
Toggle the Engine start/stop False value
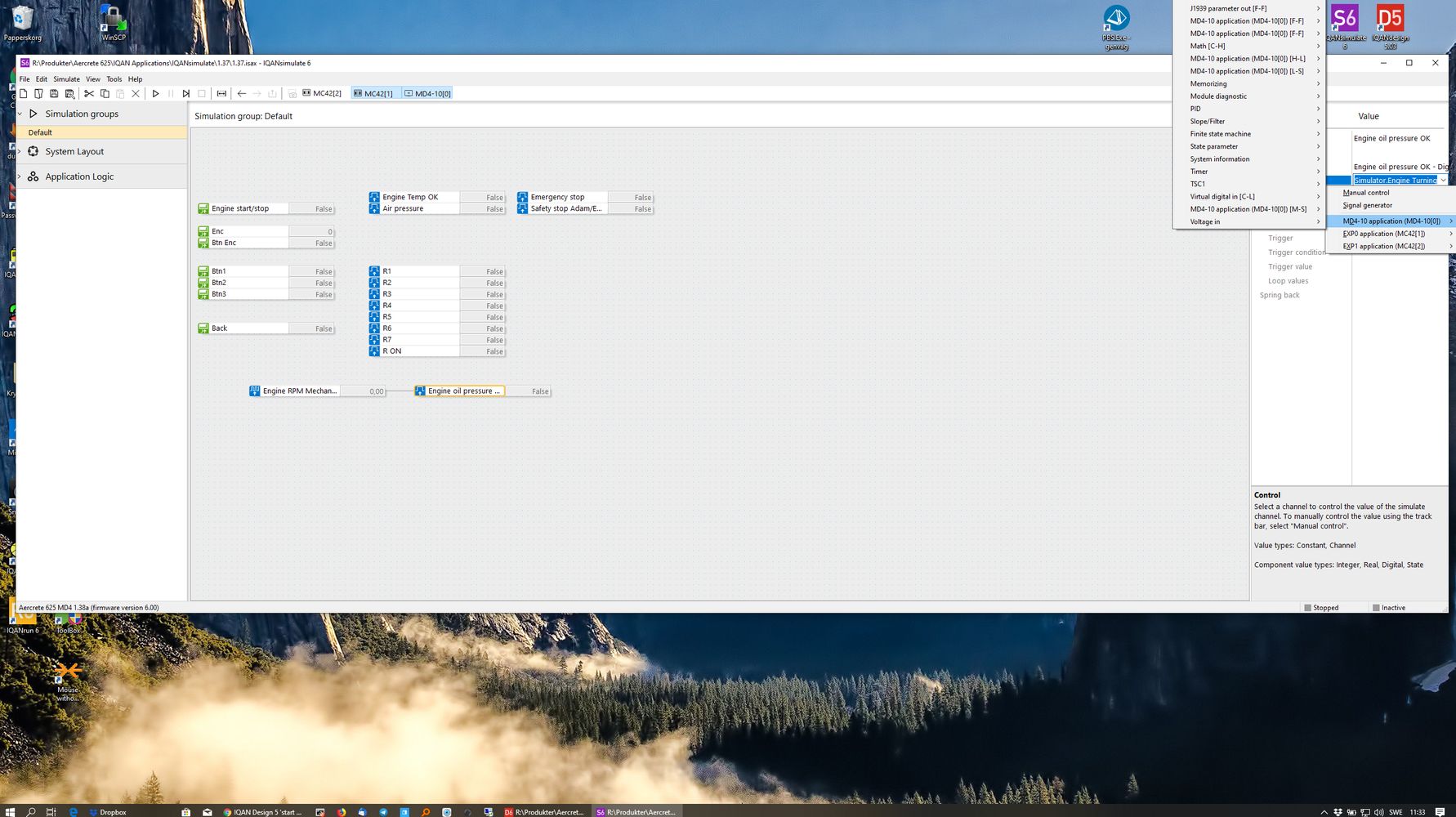[x=311, y=208]
